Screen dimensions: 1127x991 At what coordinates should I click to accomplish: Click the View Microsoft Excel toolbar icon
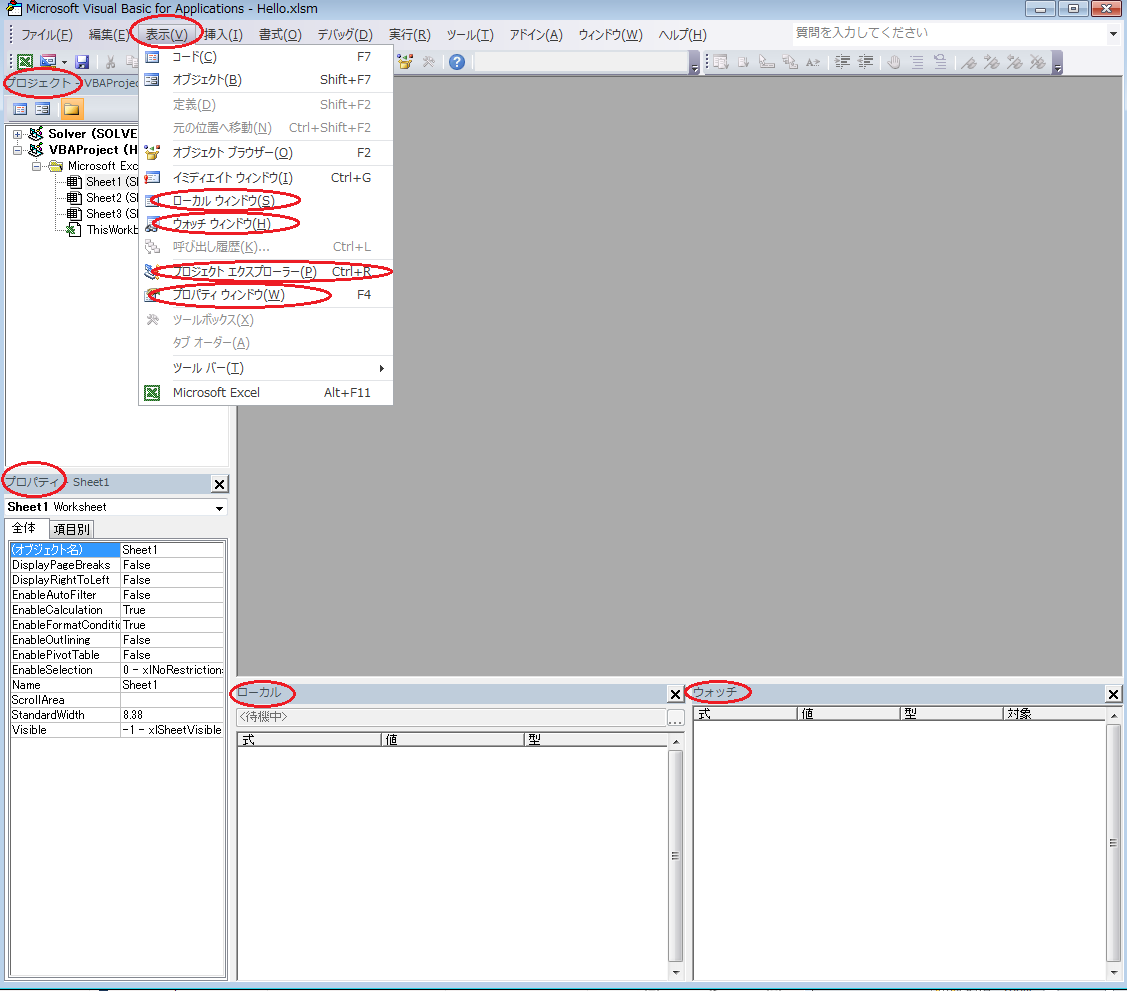pos(25,62)
